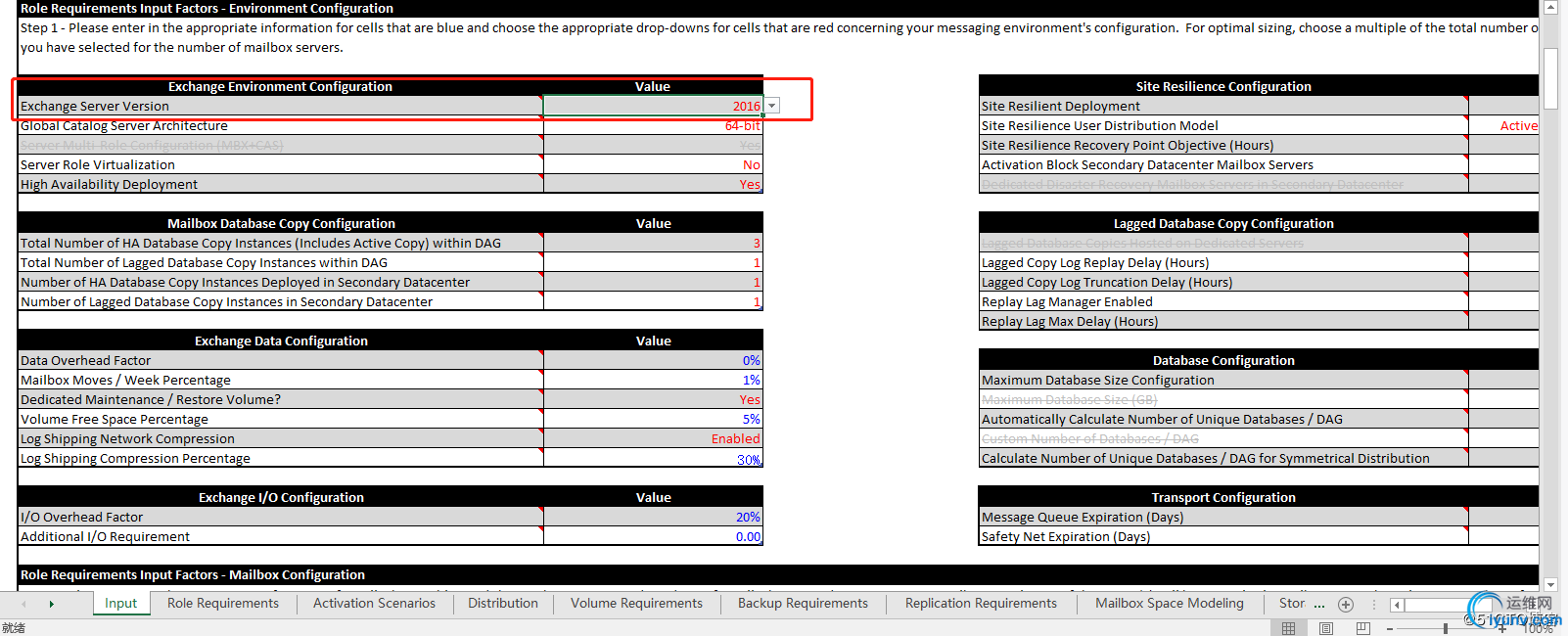Click the vertical scrollbar up arrow
The height and width of the screenshot is (636, 1568).
[1550, 7]
